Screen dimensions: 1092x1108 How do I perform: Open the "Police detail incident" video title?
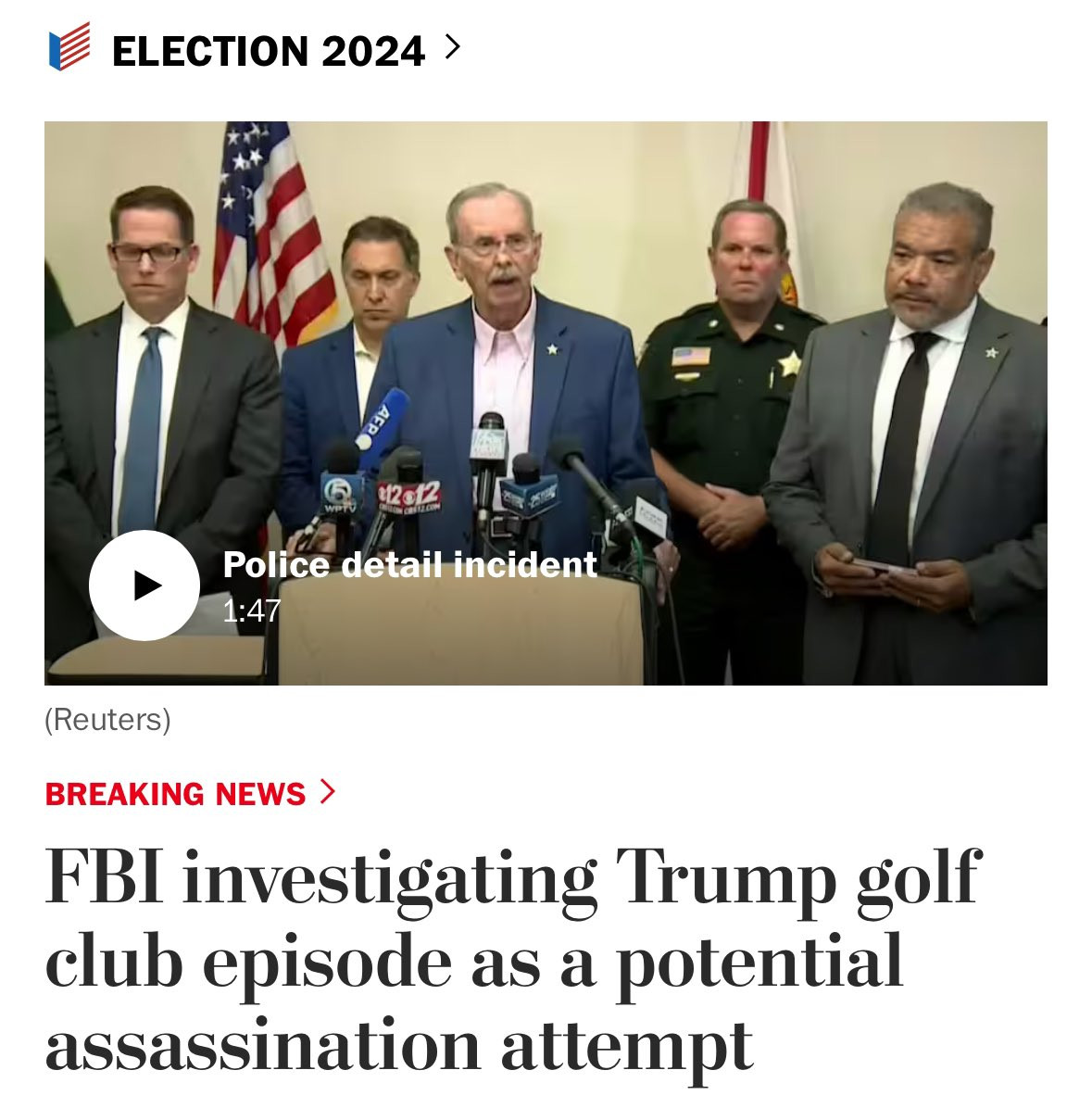coord(409,564)
